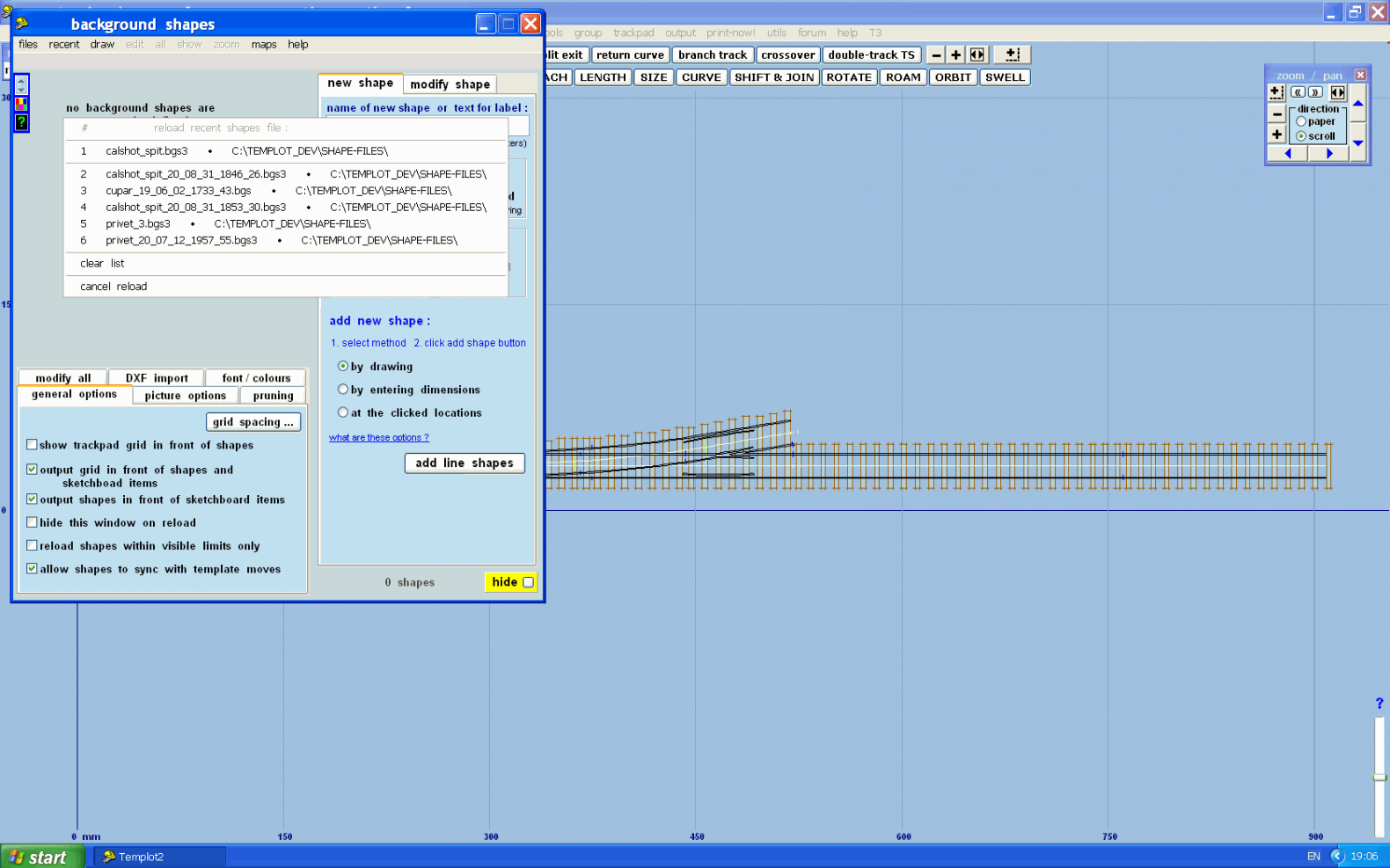
Task: Open 'what are these options ?' link
Action: (379, 437)
